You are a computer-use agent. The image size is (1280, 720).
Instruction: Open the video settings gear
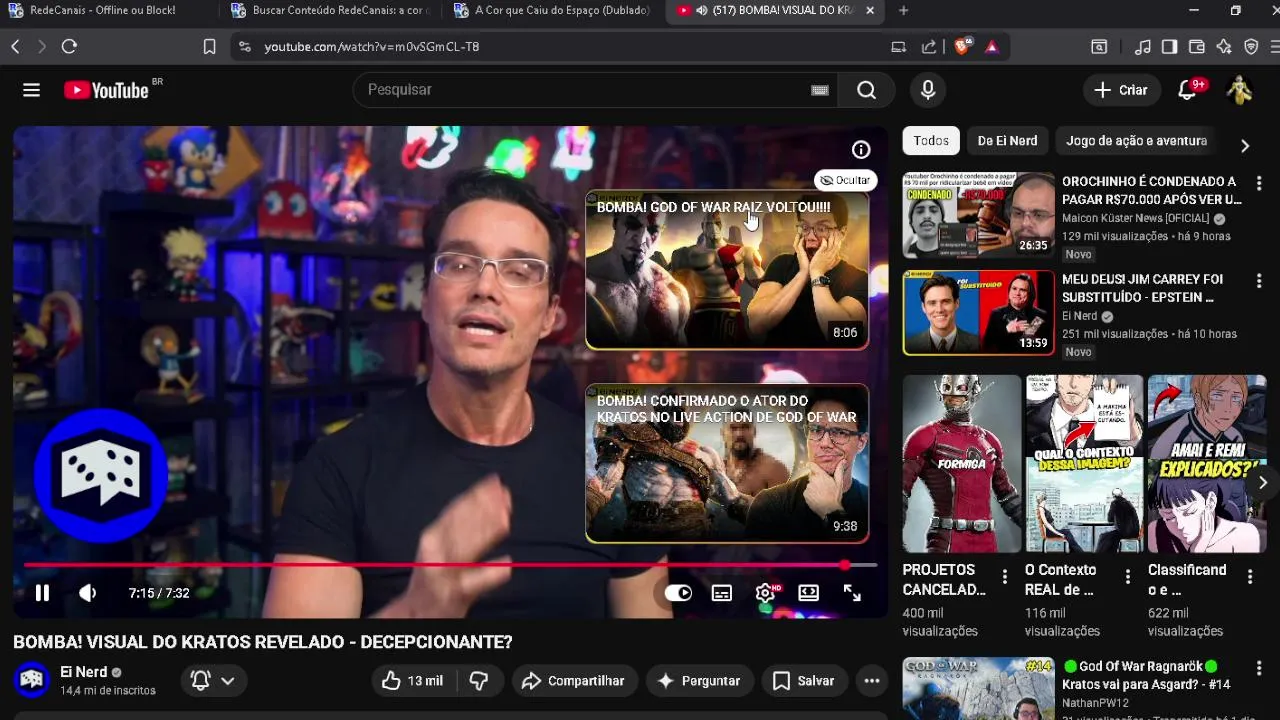pyautogui.click(x=765, y=593)
